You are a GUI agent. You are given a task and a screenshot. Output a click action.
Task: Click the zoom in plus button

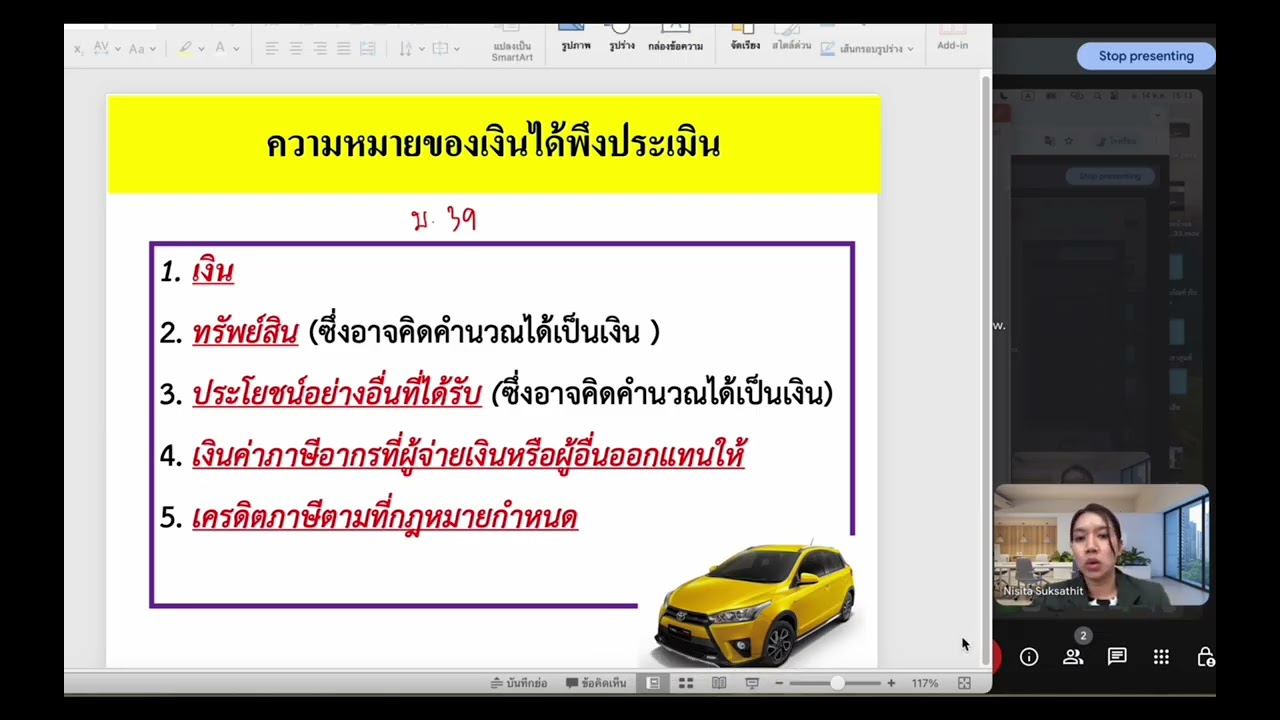pyautogui.click(x=891, y=683)
